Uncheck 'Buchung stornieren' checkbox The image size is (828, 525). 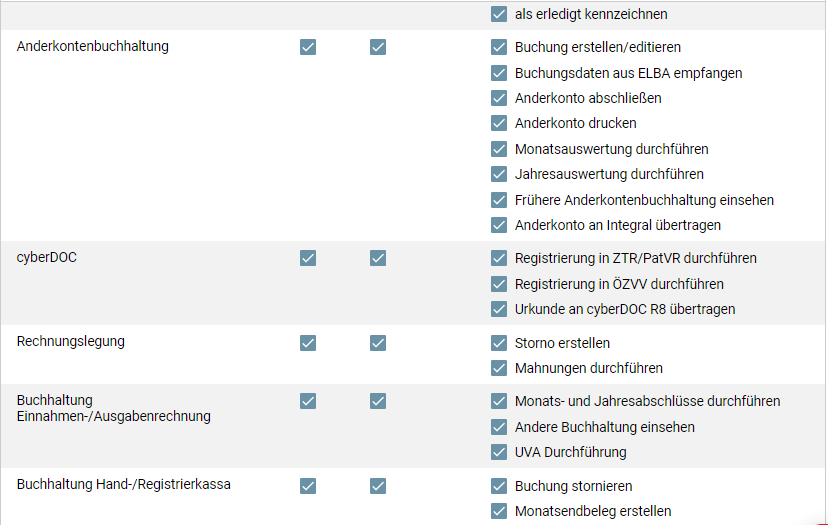(x=498, y=486)
